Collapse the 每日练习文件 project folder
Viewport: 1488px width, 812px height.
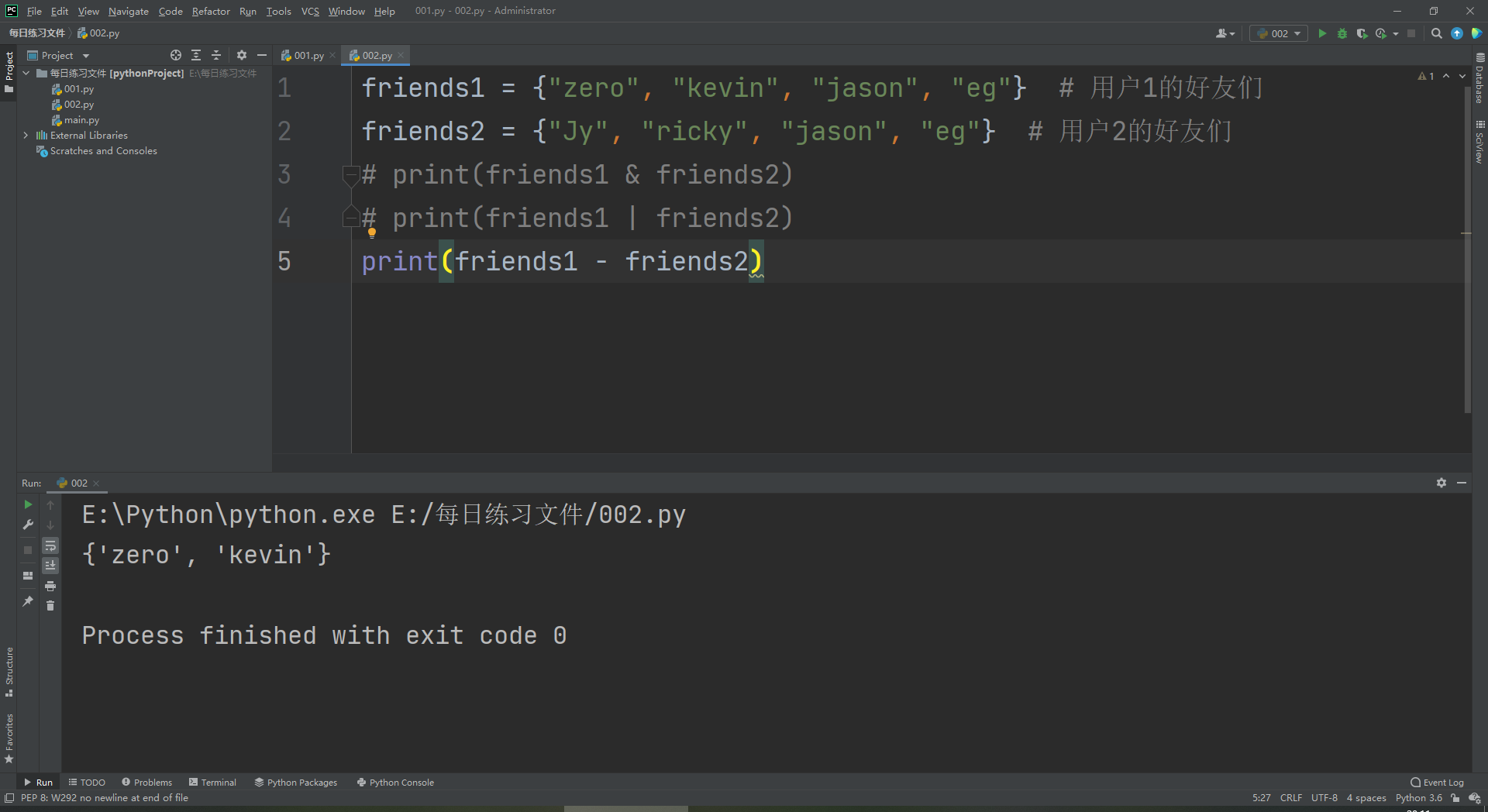tap(26, 73)
